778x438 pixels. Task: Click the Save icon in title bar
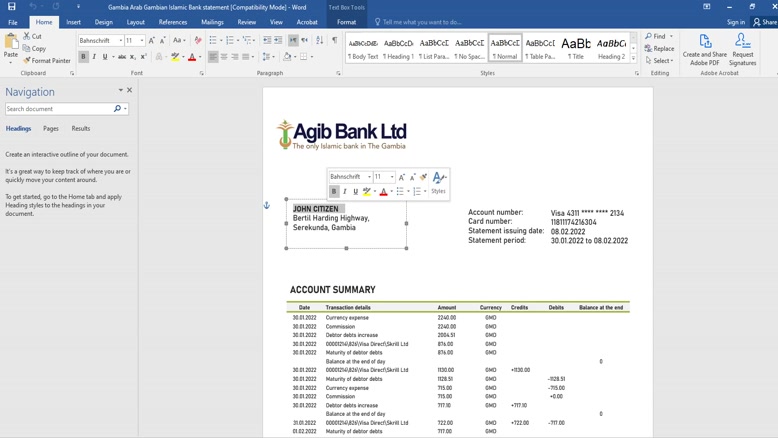(x=11, y=6)
